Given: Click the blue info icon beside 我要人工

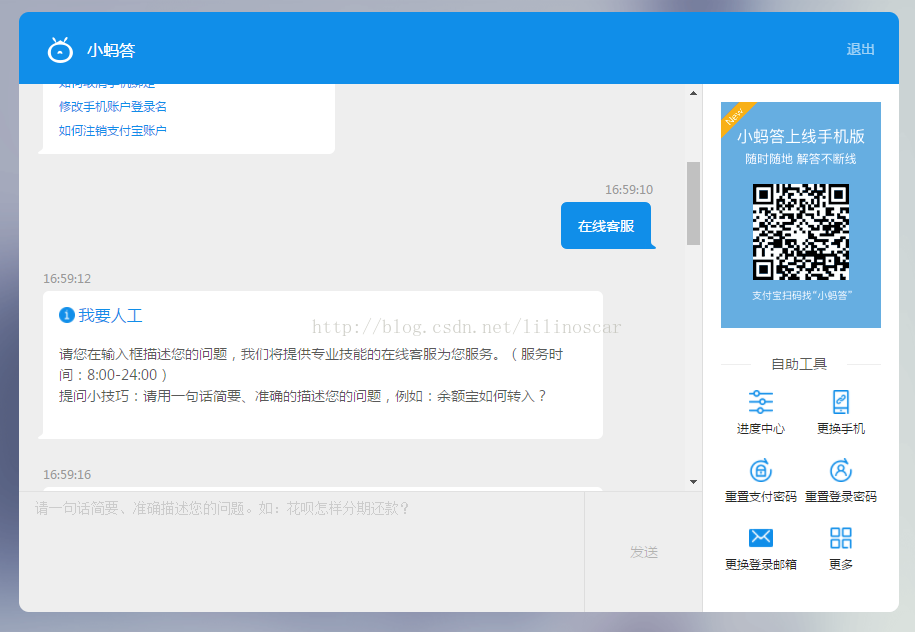Looking at the screenshot, I should (67, 315).
